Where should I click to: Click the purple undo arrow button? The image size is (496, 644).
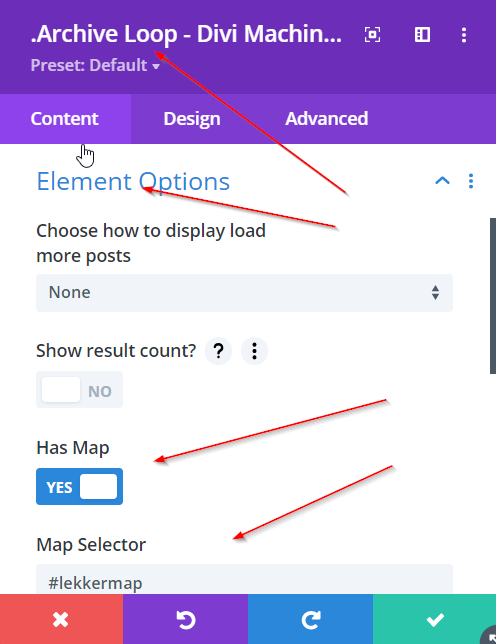pos(186,619)
